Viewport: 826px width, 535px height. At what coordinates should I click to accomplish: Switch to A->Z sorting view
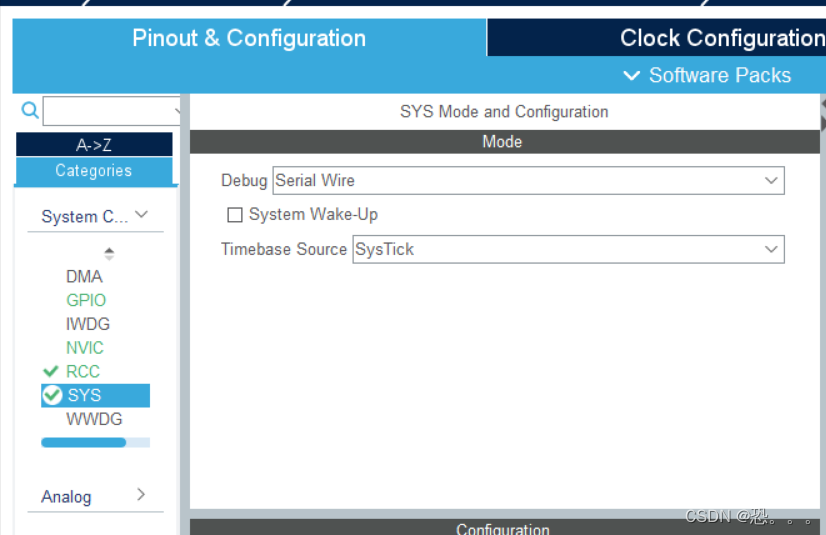pos(94,144)
